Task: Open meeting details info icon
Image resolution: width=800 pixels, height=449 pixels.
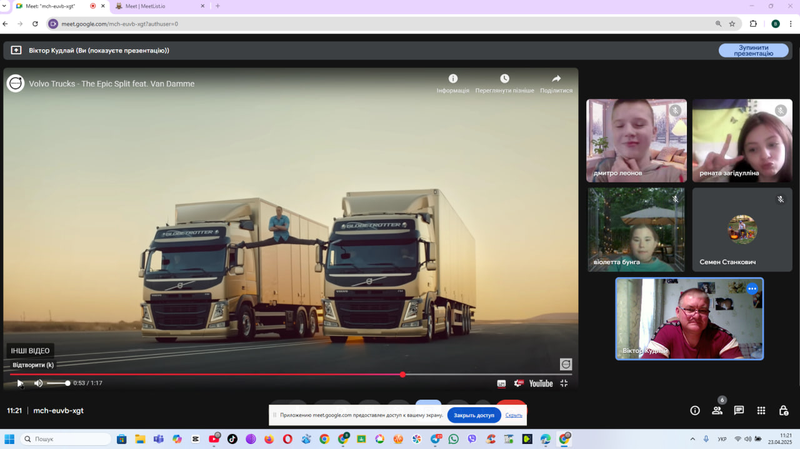Action: (x=695, y=411)
